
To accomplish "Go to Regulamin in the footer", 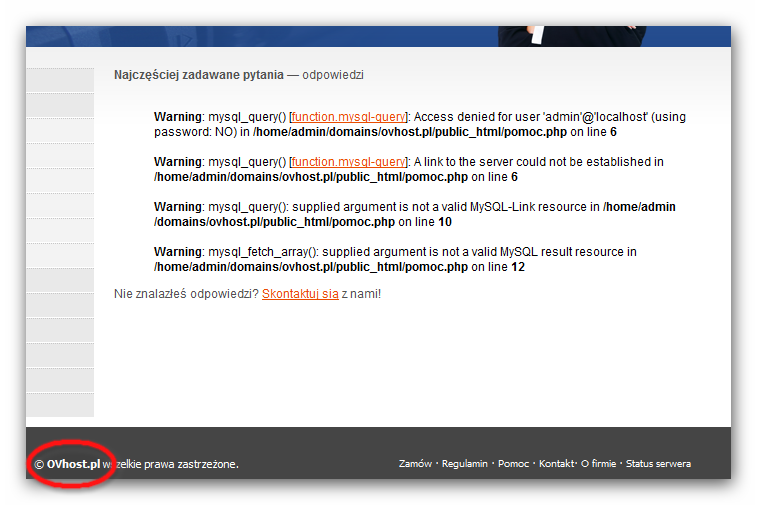I will (464, 464).
